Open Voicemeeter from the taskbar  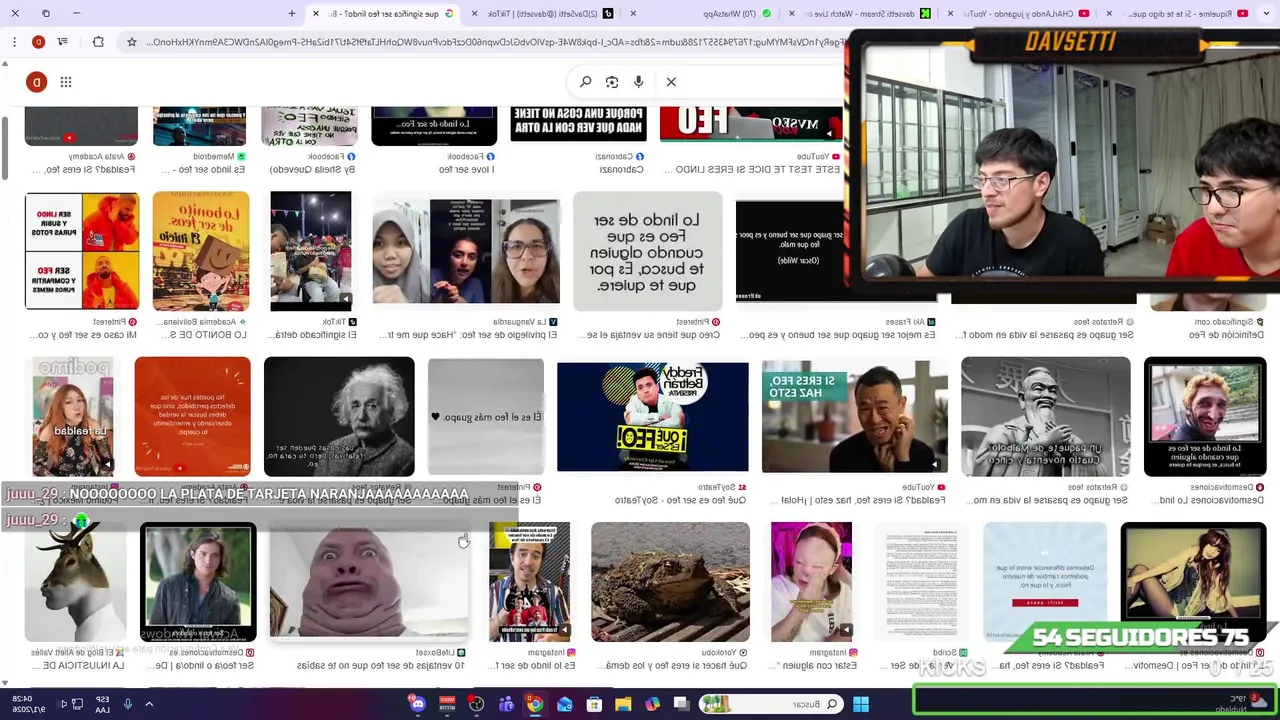click(x=448, y=704)
